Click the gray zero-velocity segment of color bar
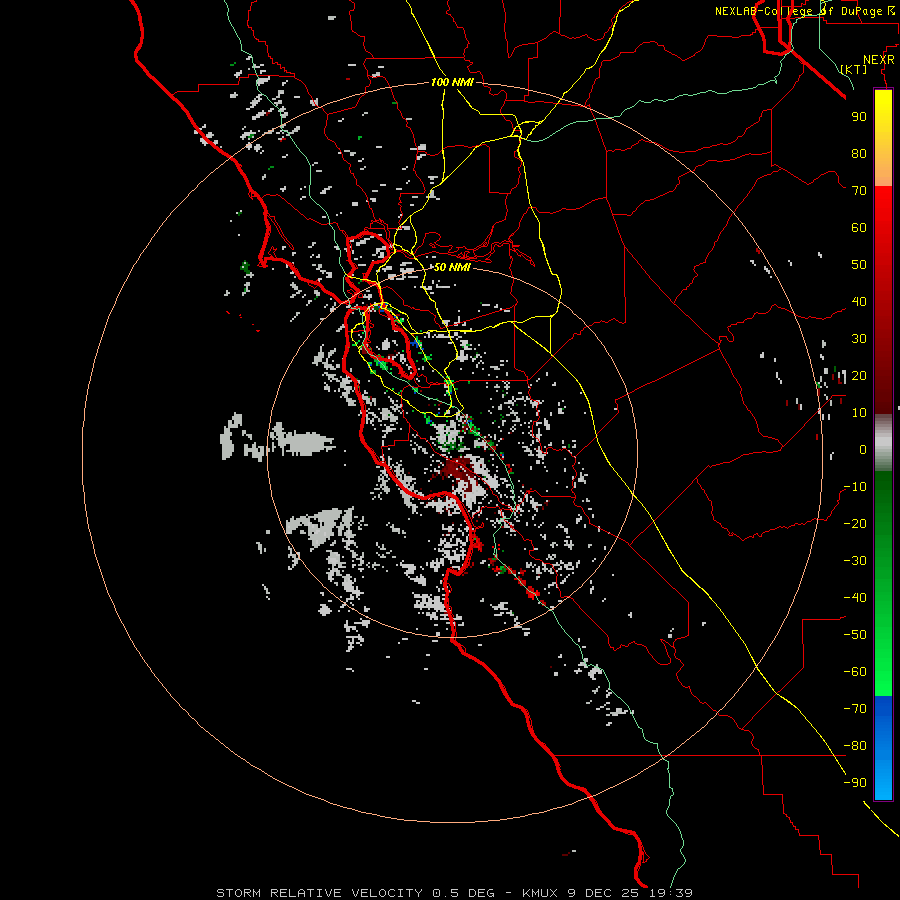This screenshot has height=900, width=900. point(883,442)
